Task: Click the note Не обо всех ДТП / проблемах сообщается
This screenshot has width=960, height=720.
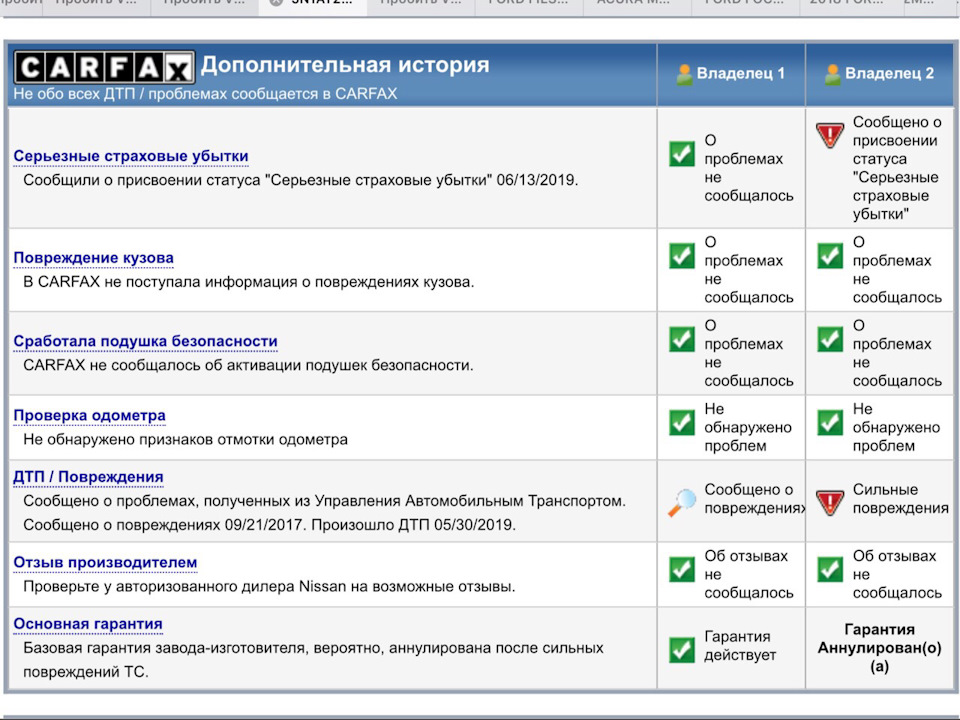Action: click(205, 94)
